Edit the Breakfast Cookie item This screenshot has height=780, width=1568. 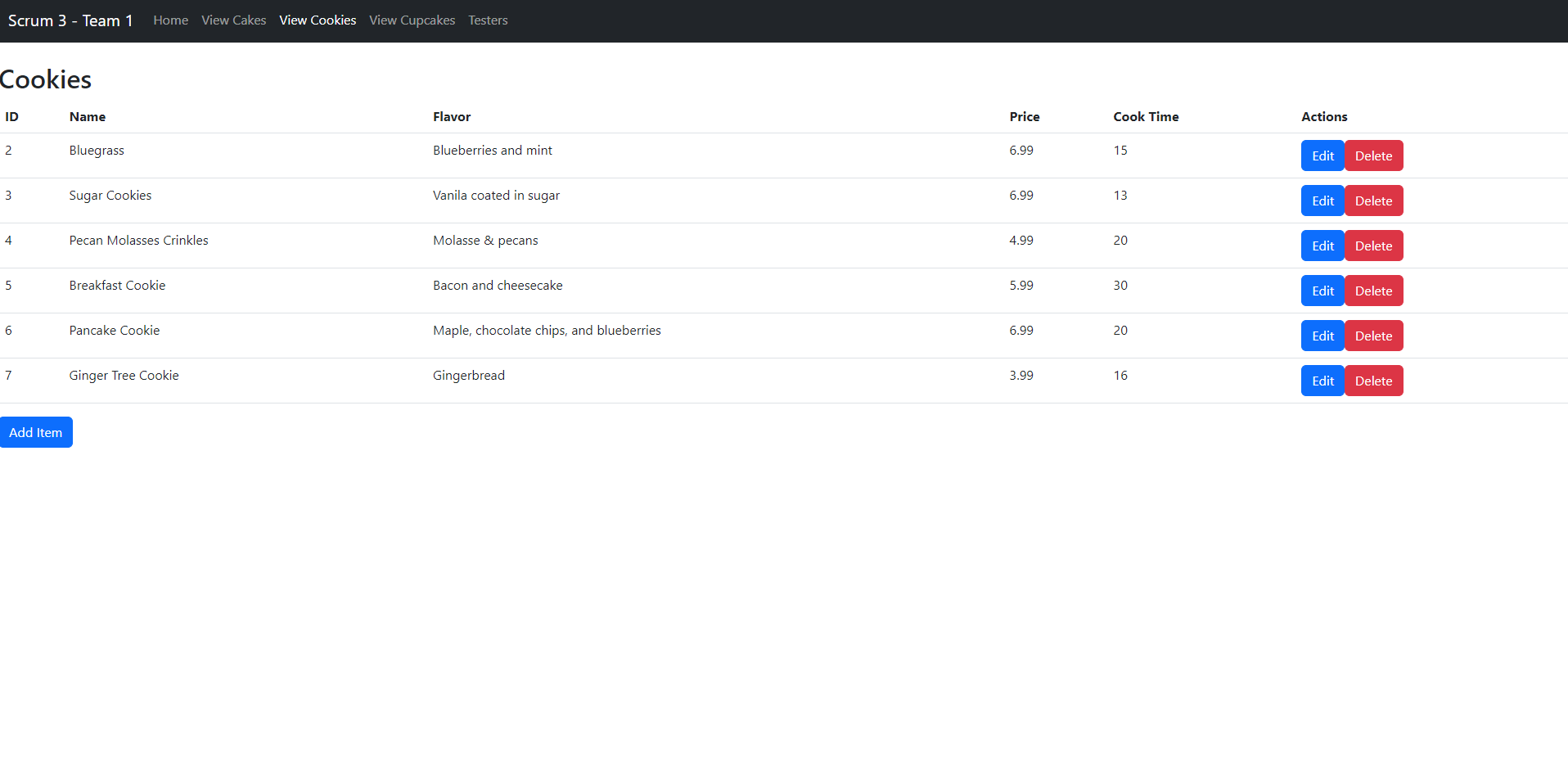tap(1322, 291)
